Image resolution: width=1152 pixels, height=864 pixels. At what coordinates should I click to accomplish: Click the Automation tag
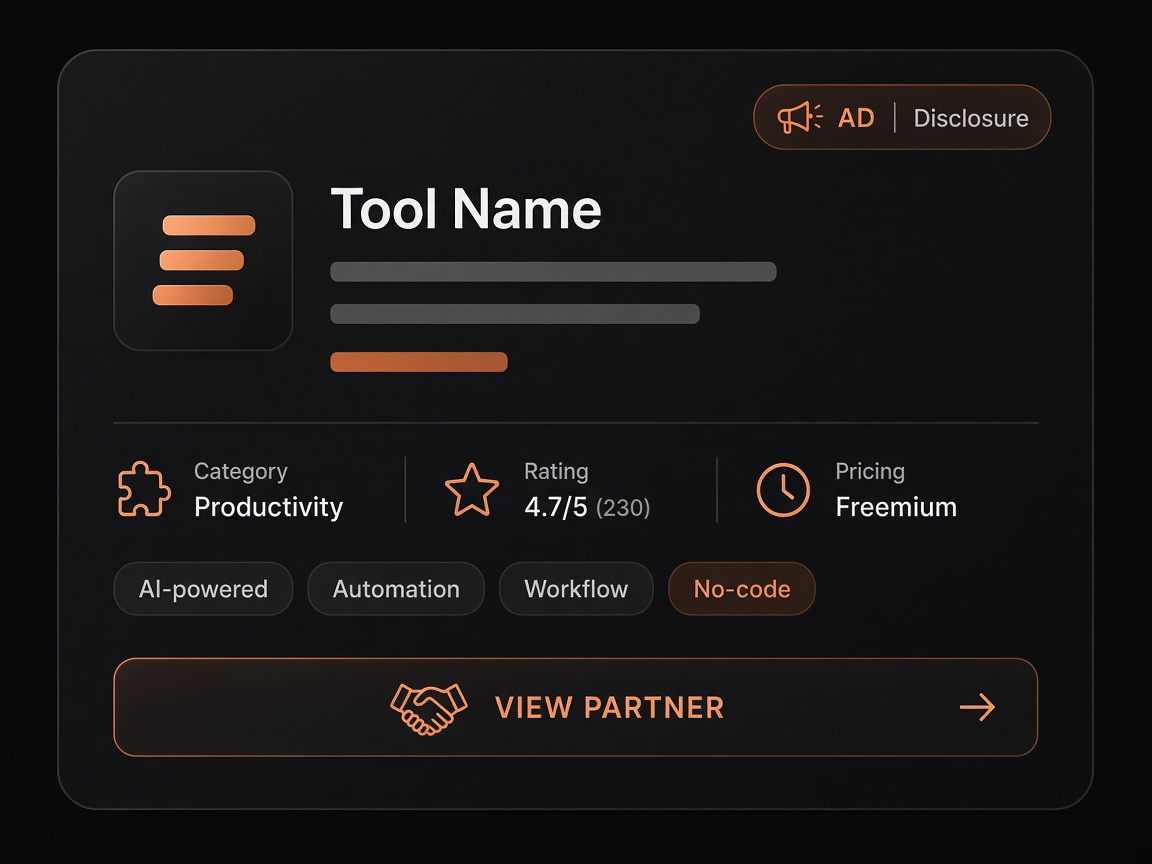click(396, 588)
